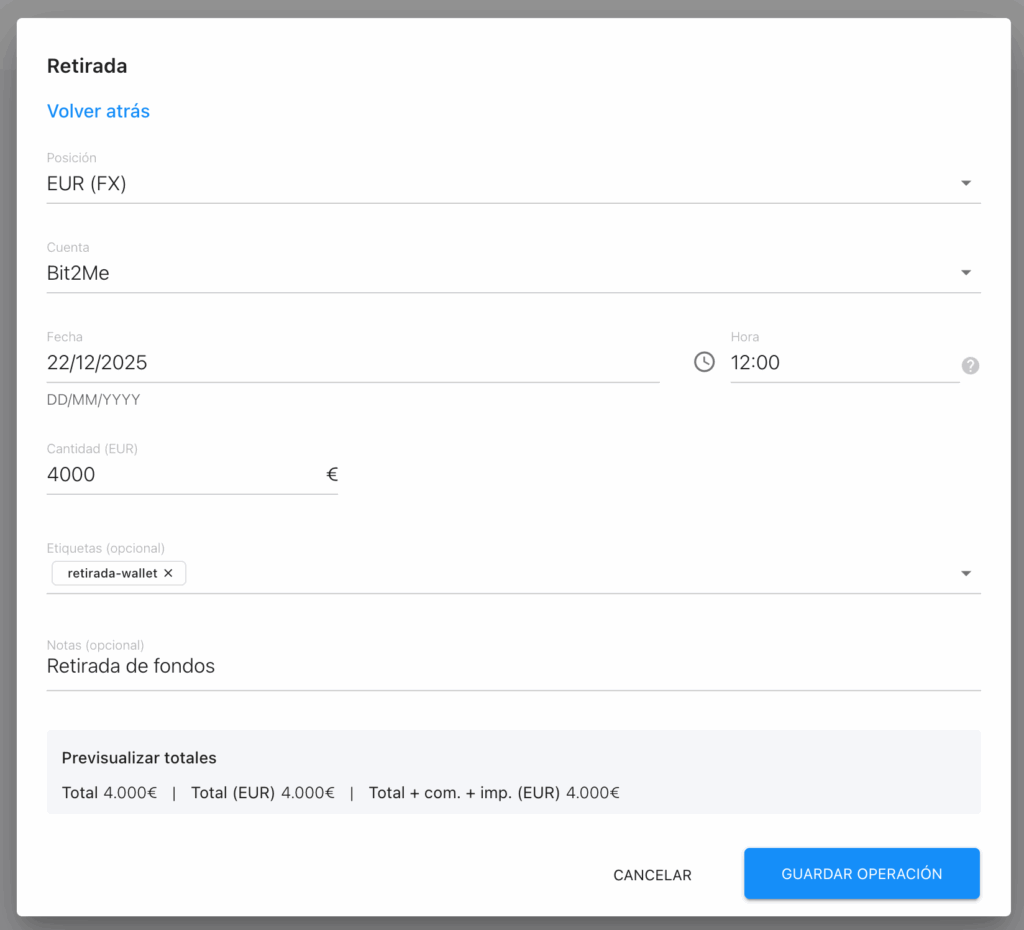Viewport: 1024px width, 930px height.
Task: Remove the retirada-wallet tag with its X
Action: point(168,573)
